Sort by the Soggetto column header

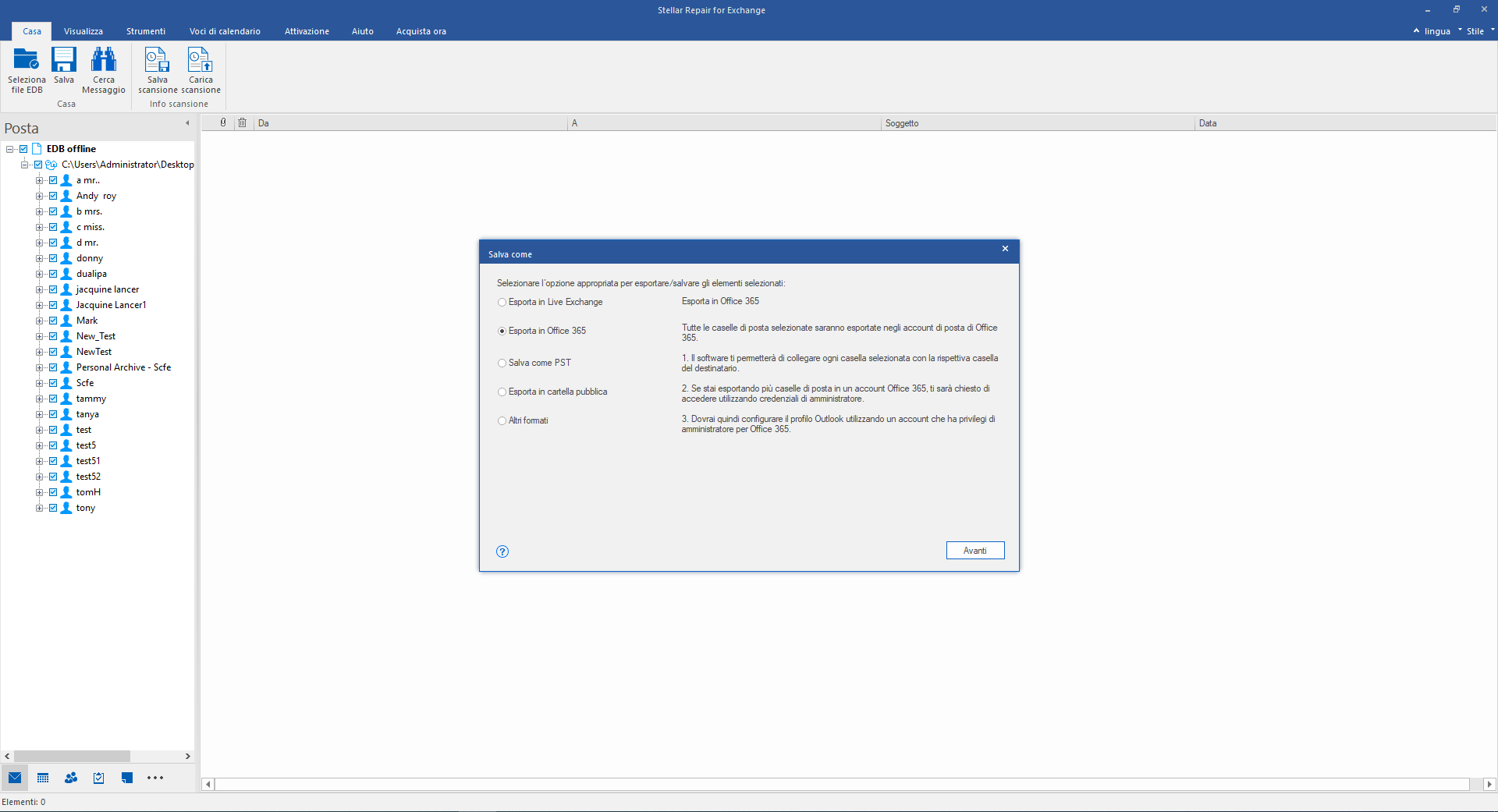tap(1037, 123)
